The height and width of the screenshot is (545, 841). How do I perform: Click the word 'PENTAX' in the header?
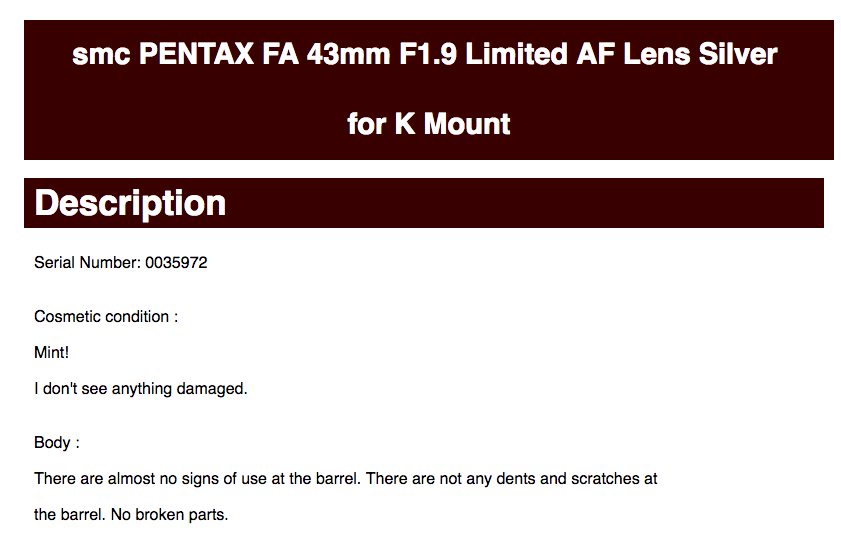coord(196,54)
